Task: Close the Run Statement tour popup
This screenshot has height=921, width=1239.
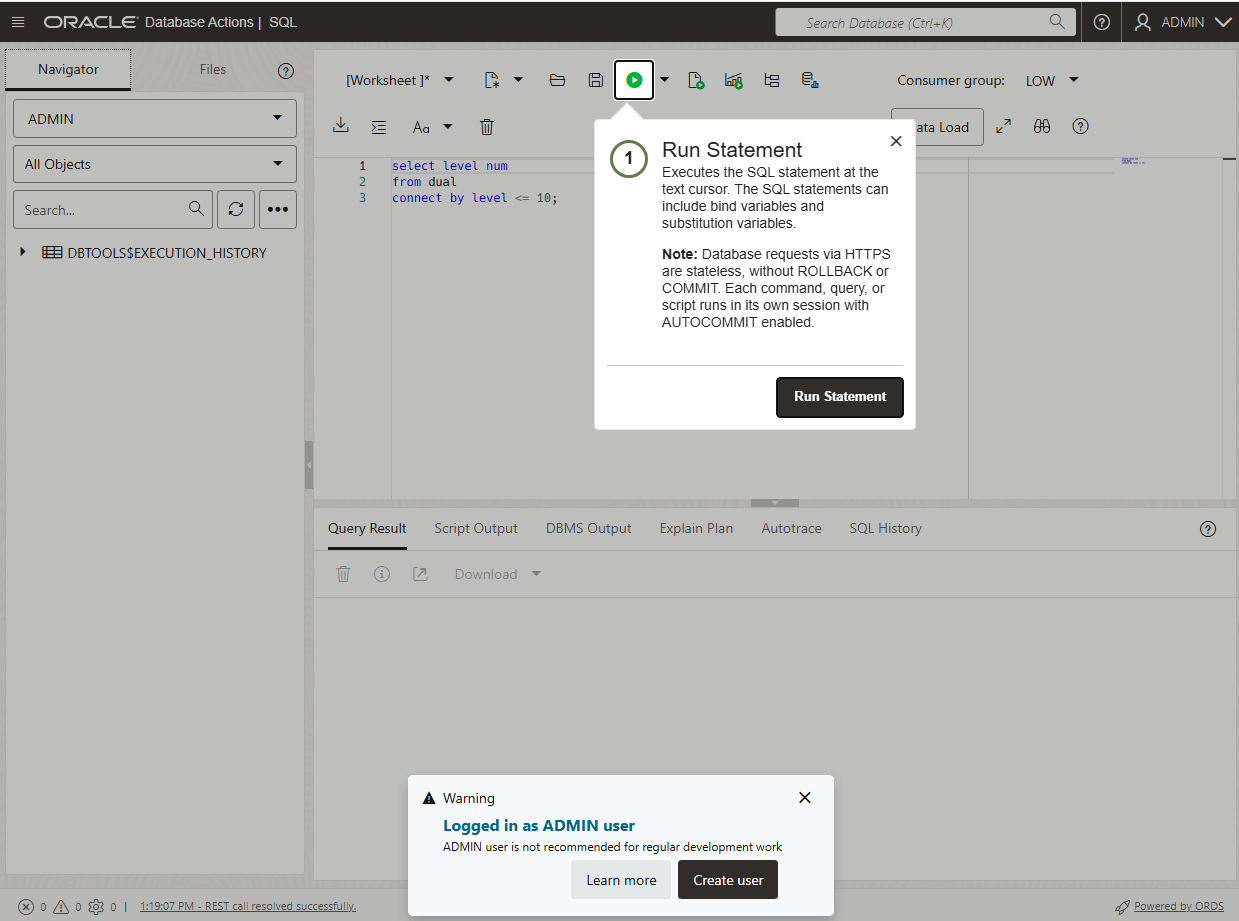Action: (896, 141)
